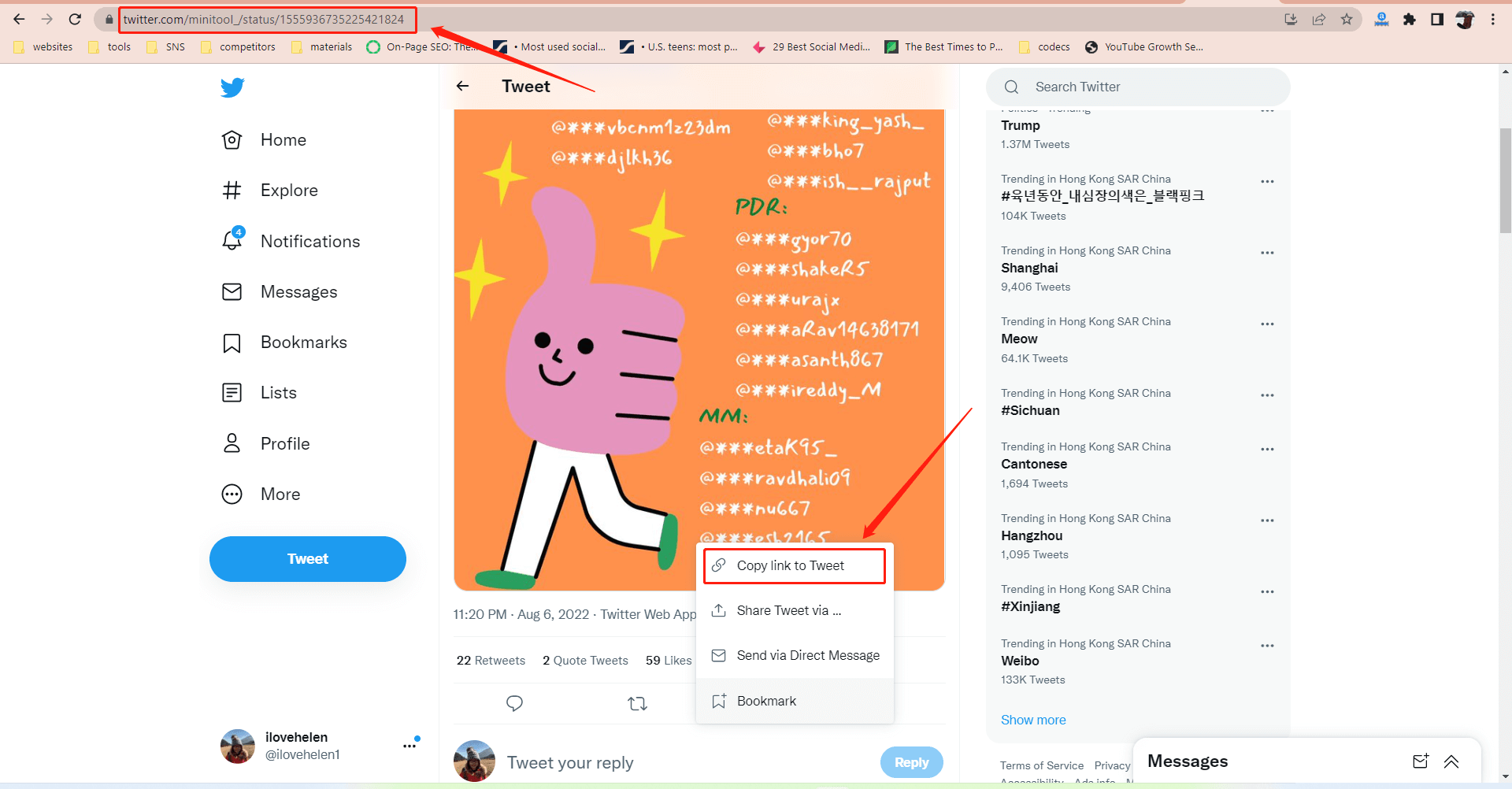
Task: Select Bookmark from the share menu
Action: pyautogui.click(x=795, y=701)
